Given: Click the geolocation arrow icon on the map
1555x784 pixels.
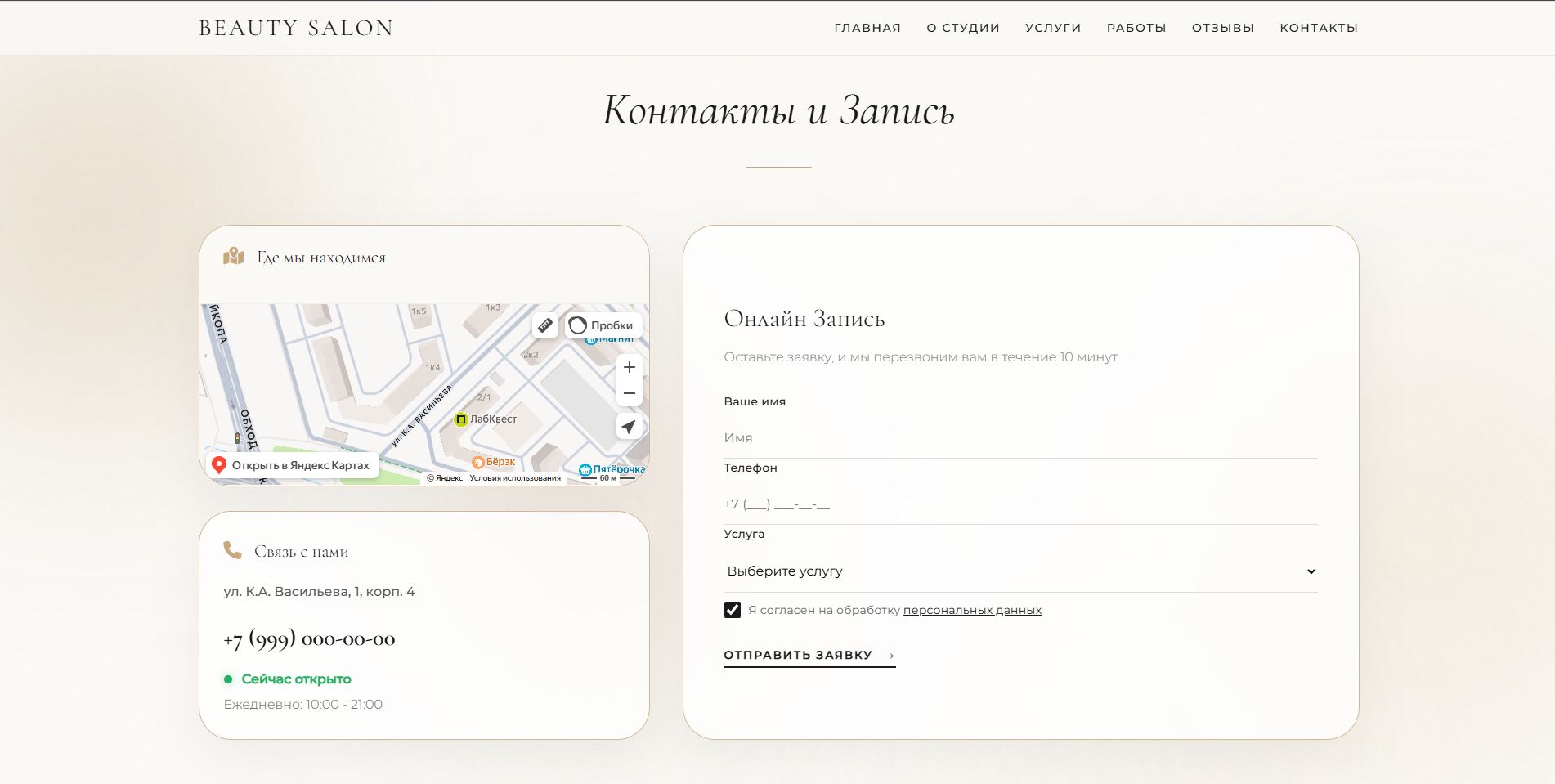Looking at the screenshot, I should pos(629,427).
